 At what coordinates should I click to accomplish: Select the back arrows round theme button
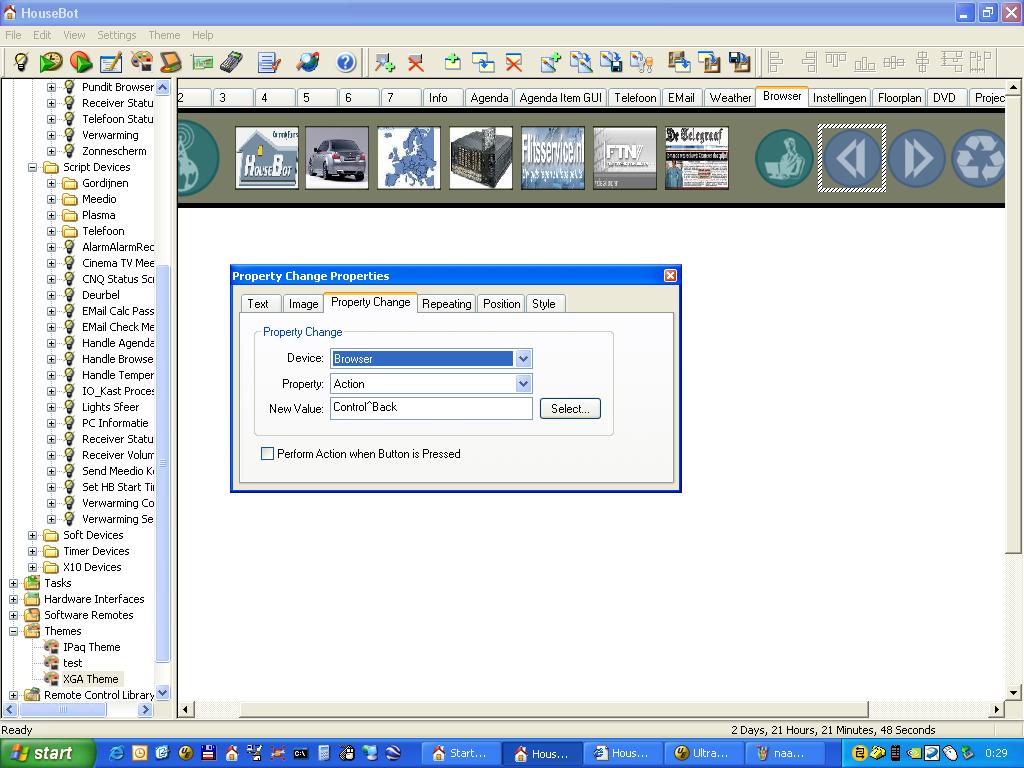click(x=852, y=158)
